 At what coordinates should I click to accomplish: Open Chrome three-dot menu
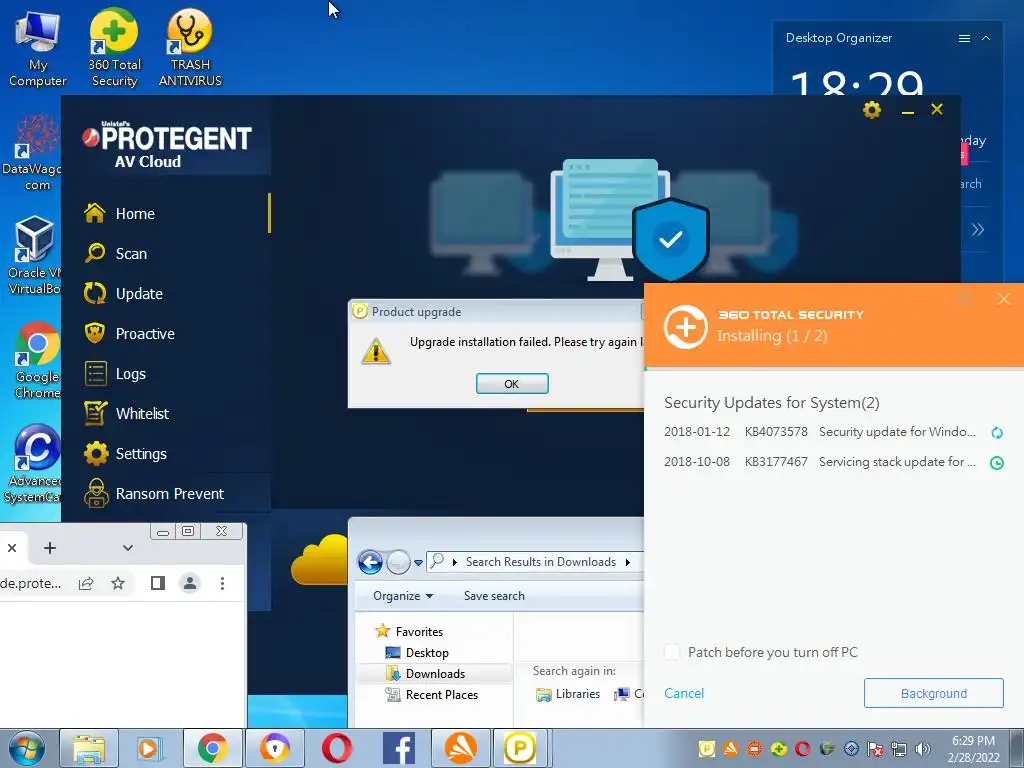pyautogui.click(x=222, y=583)
